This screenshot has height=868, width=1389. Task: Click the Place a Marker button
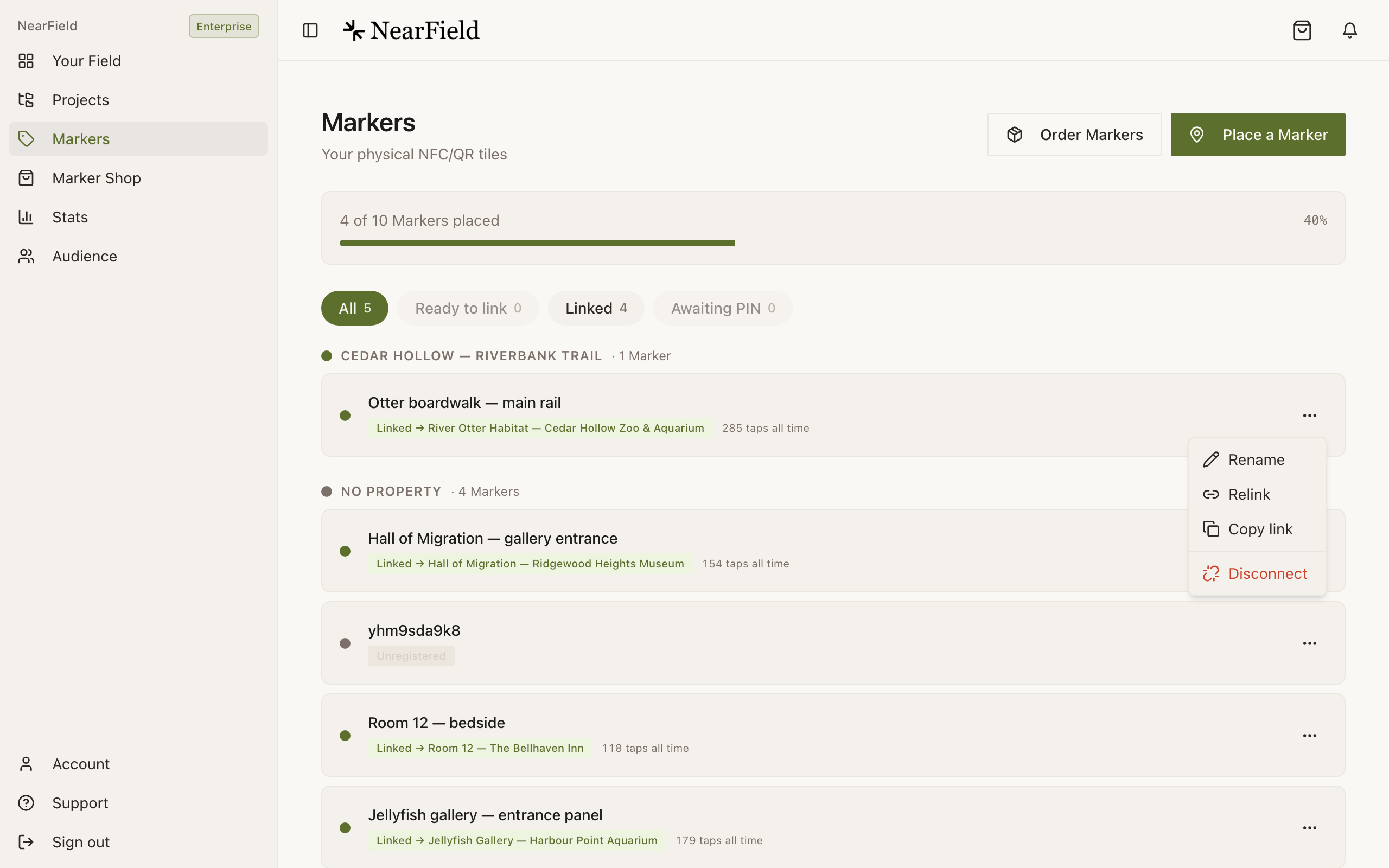1258,135
